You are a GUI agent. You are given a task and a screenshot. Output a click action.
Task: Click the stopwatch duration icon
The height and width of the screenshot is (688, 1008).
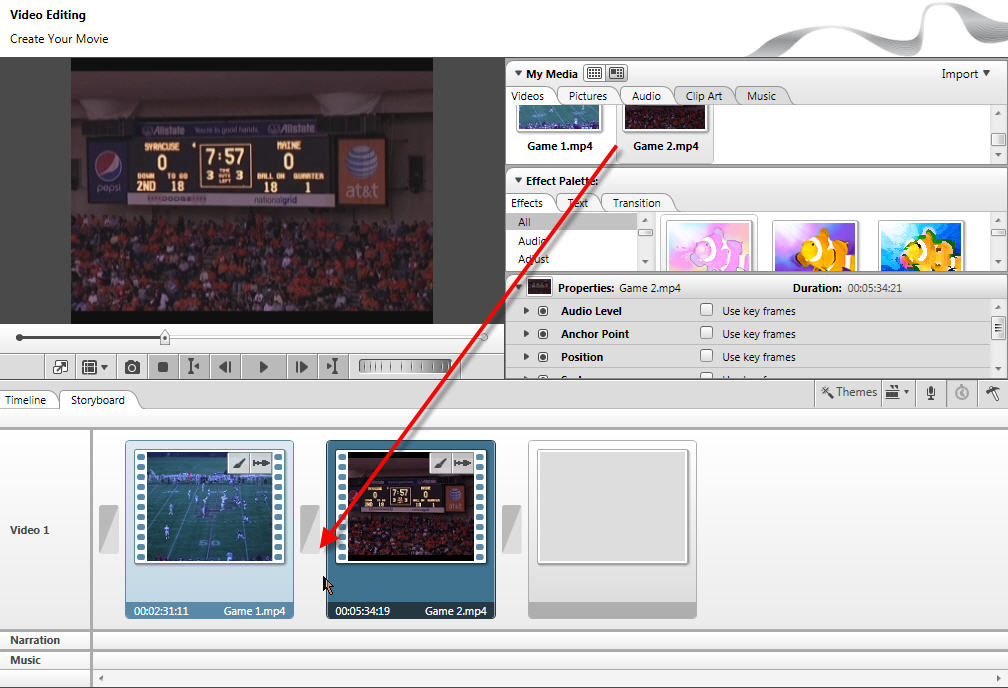point(962,392)
